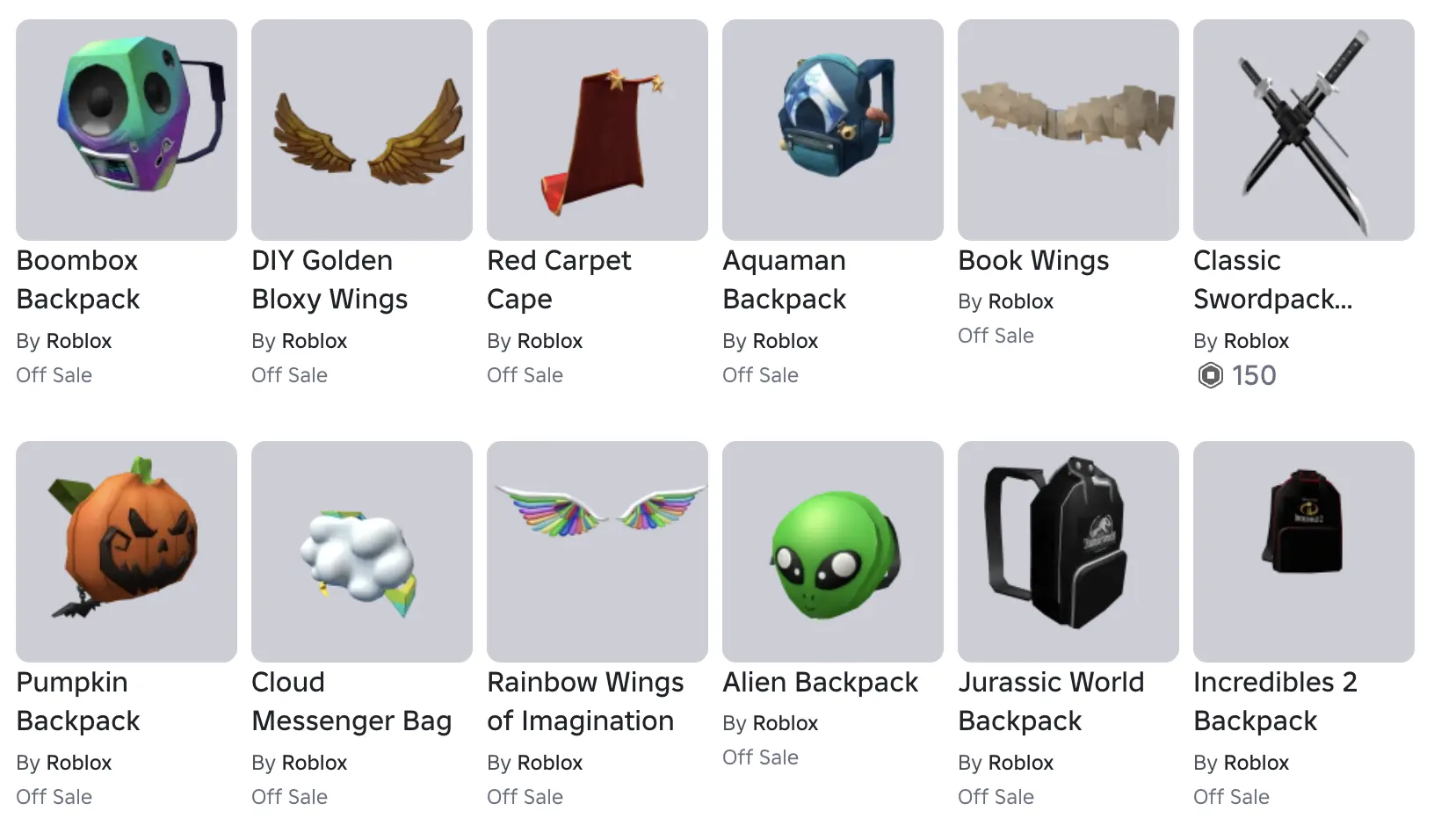Open the Boombox Backpack thumbnail
Viewport: 1434px width, 840px height.
click(x=127, y=130)
